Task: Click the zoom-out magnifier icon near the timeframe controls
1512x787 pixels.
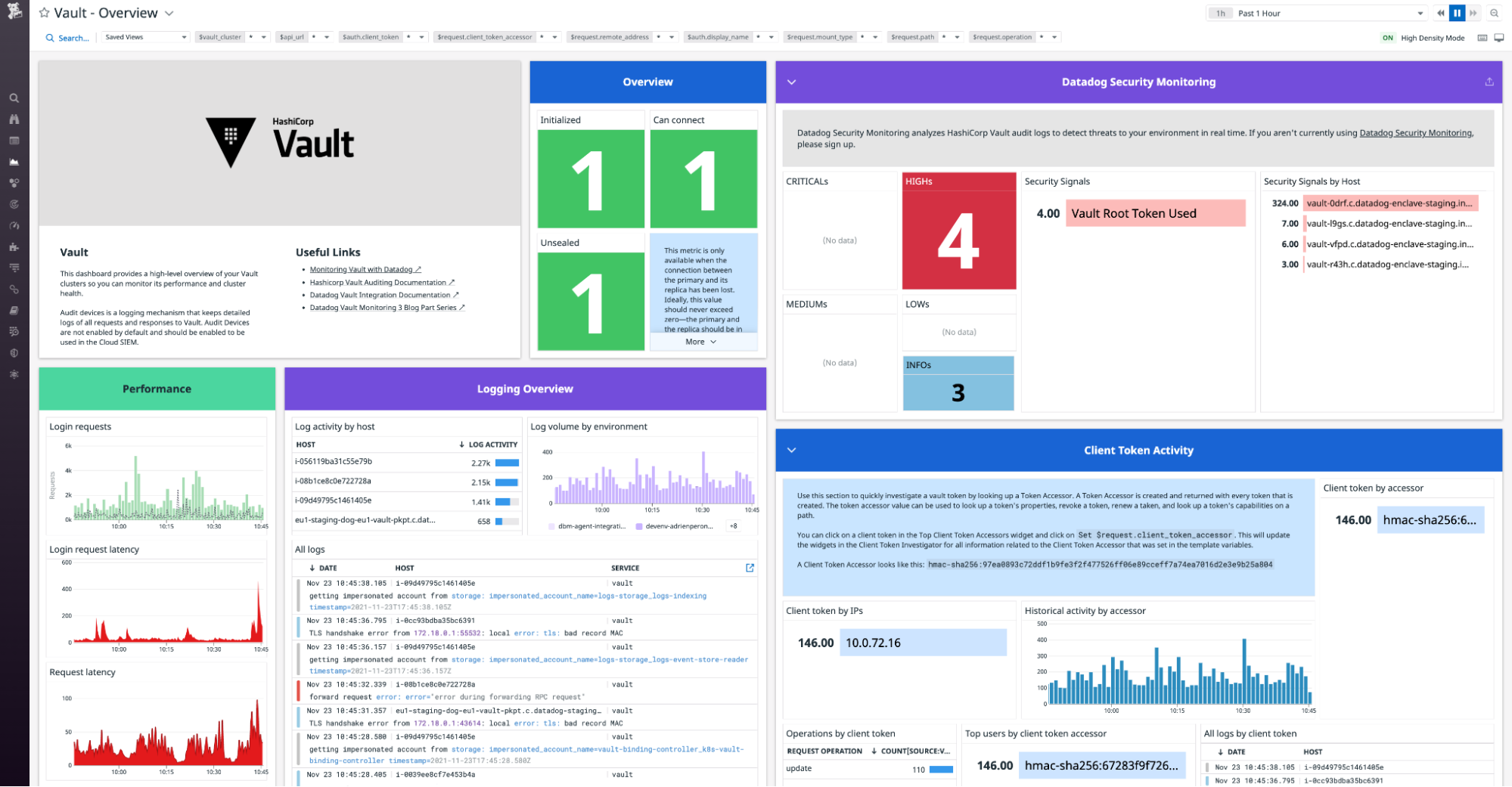Action: [x=1494, y=13]
